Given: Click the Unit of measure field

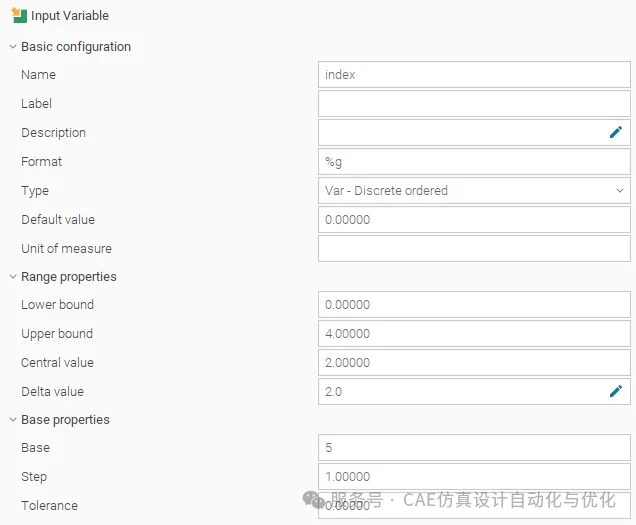Looking at the screenshot, I should [x=474, y=249].
